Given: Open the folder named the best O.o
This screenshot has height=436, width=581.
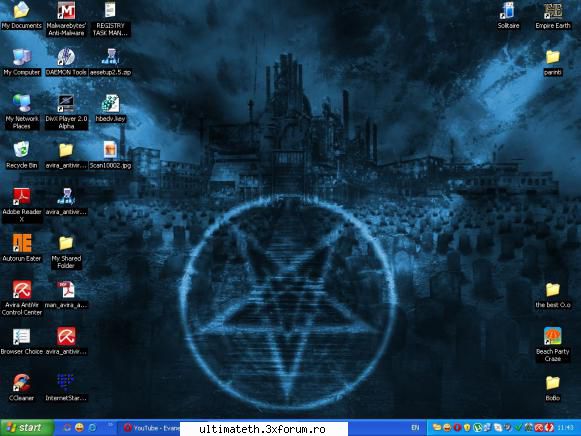Looking at the screenshot, I should pos(552,294).
